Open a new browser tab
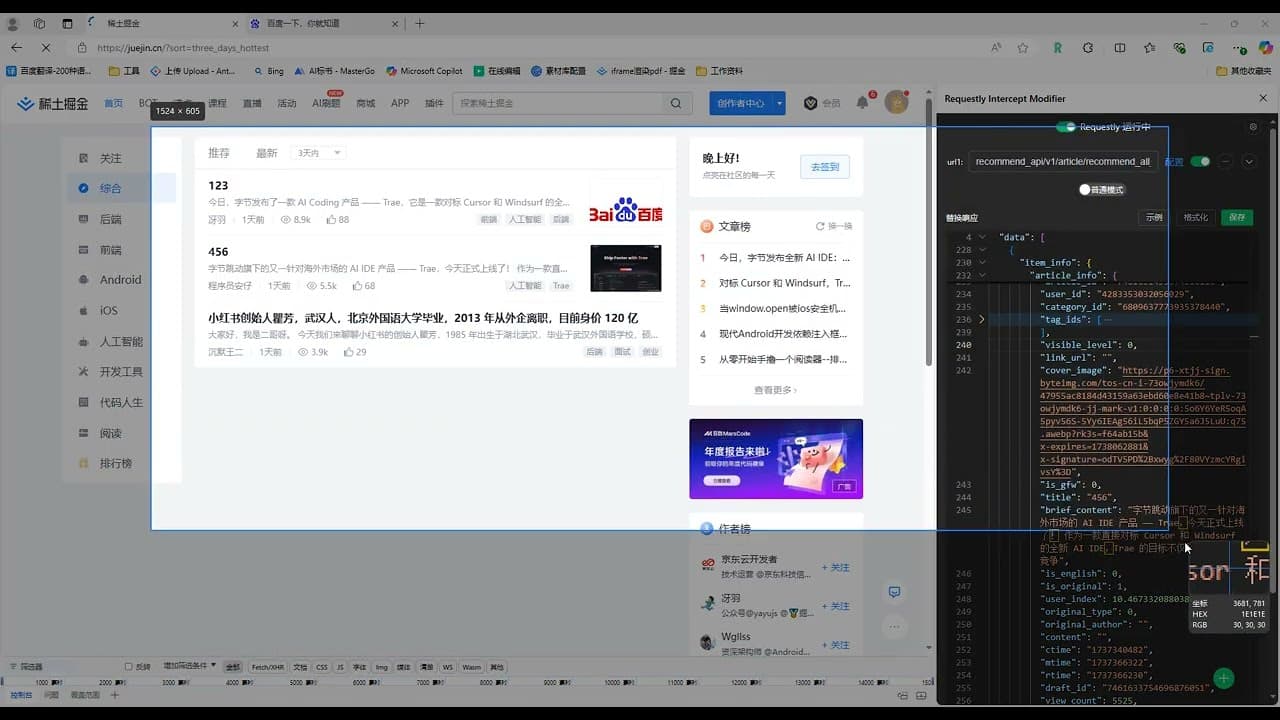The height and width of the screenshot is (720, 1280). coord(419,23)
